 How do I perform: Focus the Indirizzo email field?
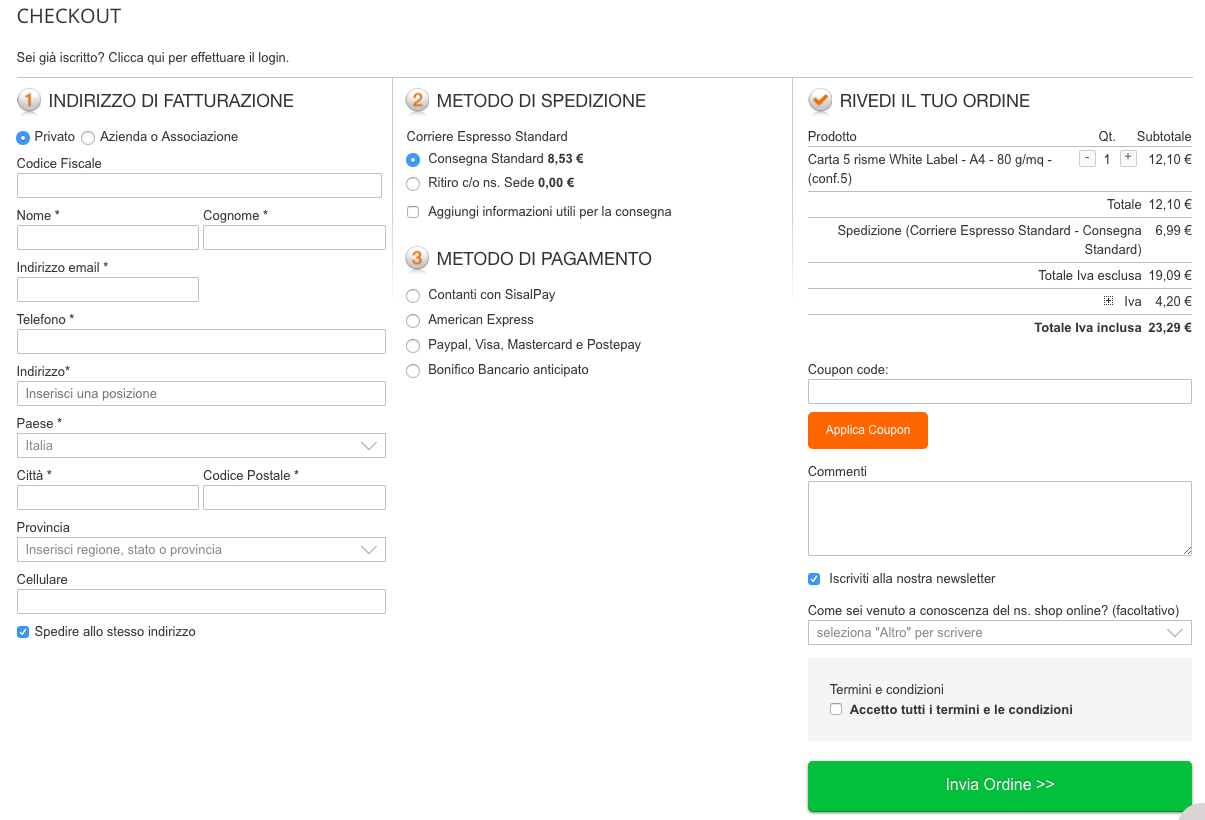click(x=108, y=290)
